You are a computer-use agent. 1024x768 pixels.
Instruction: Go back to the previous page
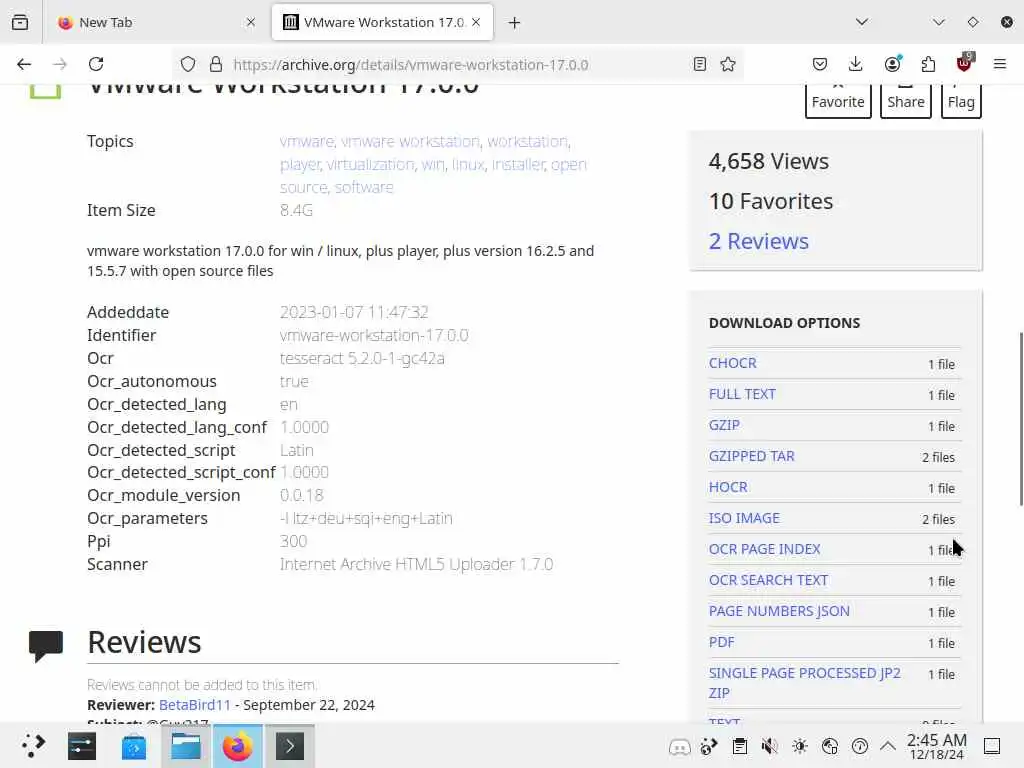[24, 64]
